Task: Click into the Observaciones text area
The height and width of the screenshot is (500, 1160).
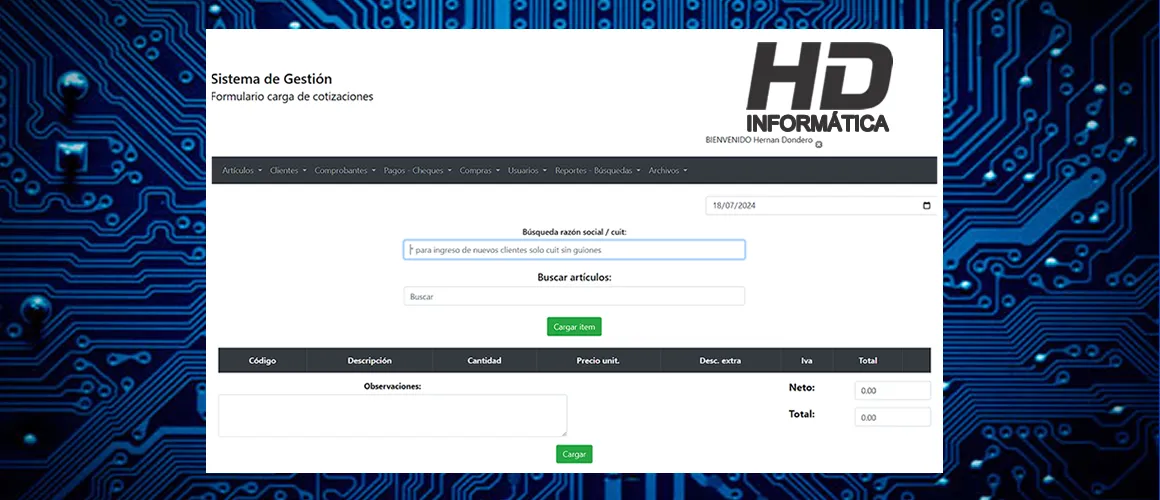Action: tap(392, 415)
